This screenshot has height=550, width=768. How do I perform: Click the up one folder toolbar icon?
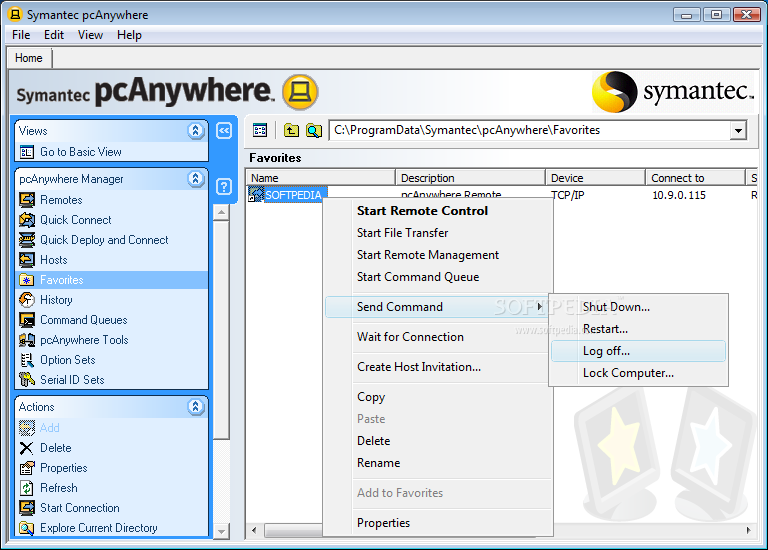point(291,130)
